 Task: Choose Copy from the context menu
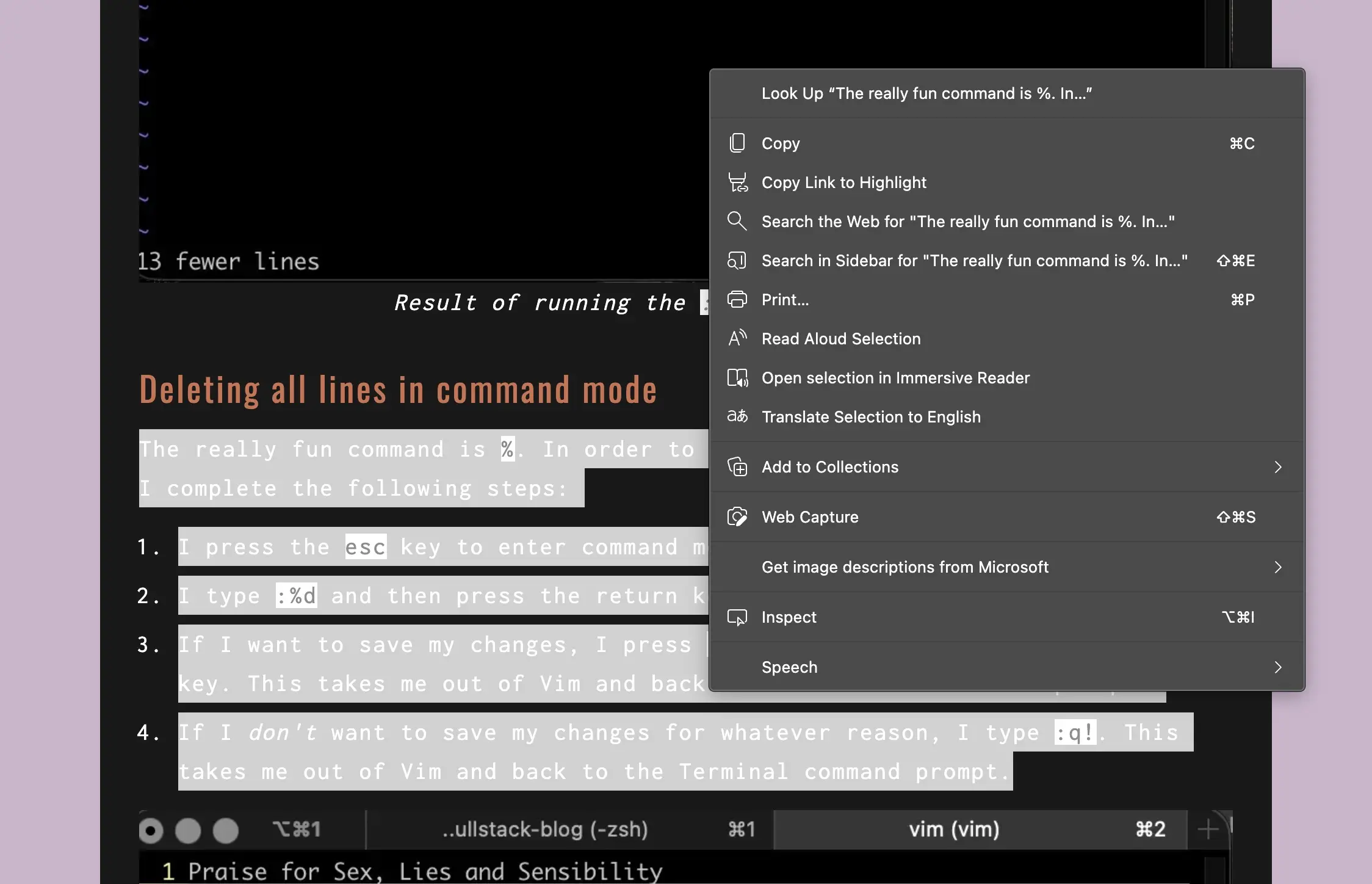(1007, 143)
